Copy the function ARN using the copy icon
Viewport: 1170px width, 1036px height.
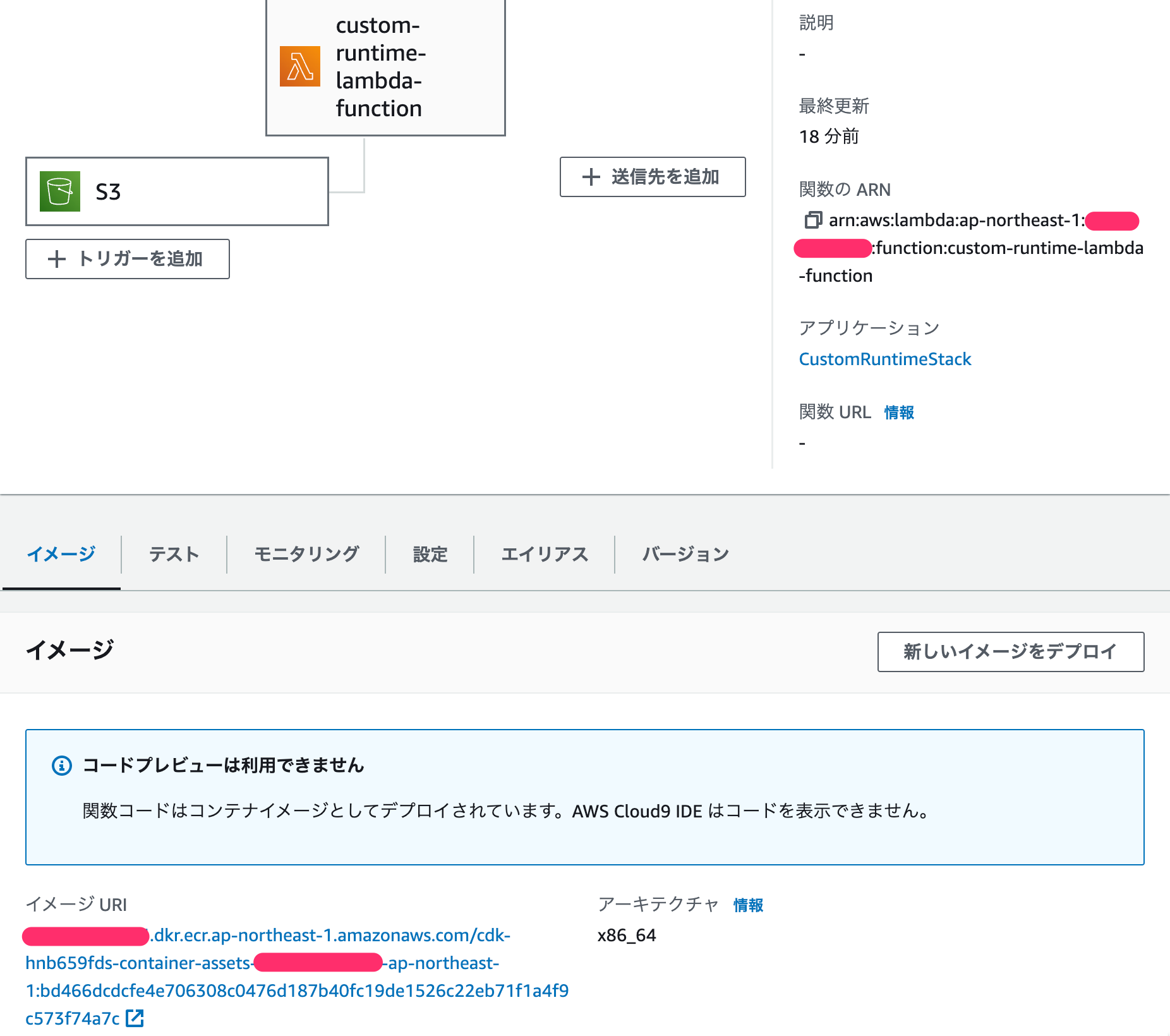pyautogui.click(x=812, y=221)
